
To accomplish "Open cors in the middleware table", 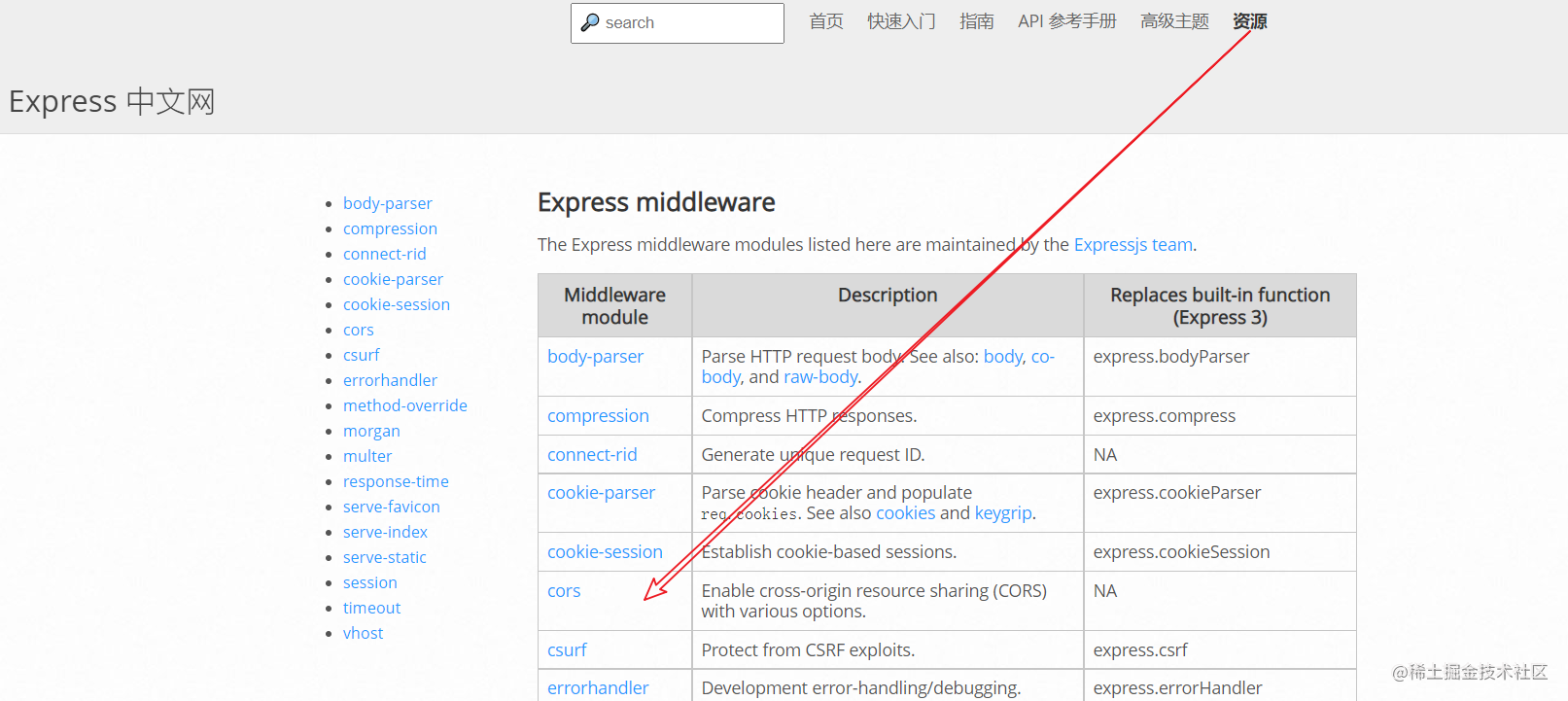I will click(564, 591).
